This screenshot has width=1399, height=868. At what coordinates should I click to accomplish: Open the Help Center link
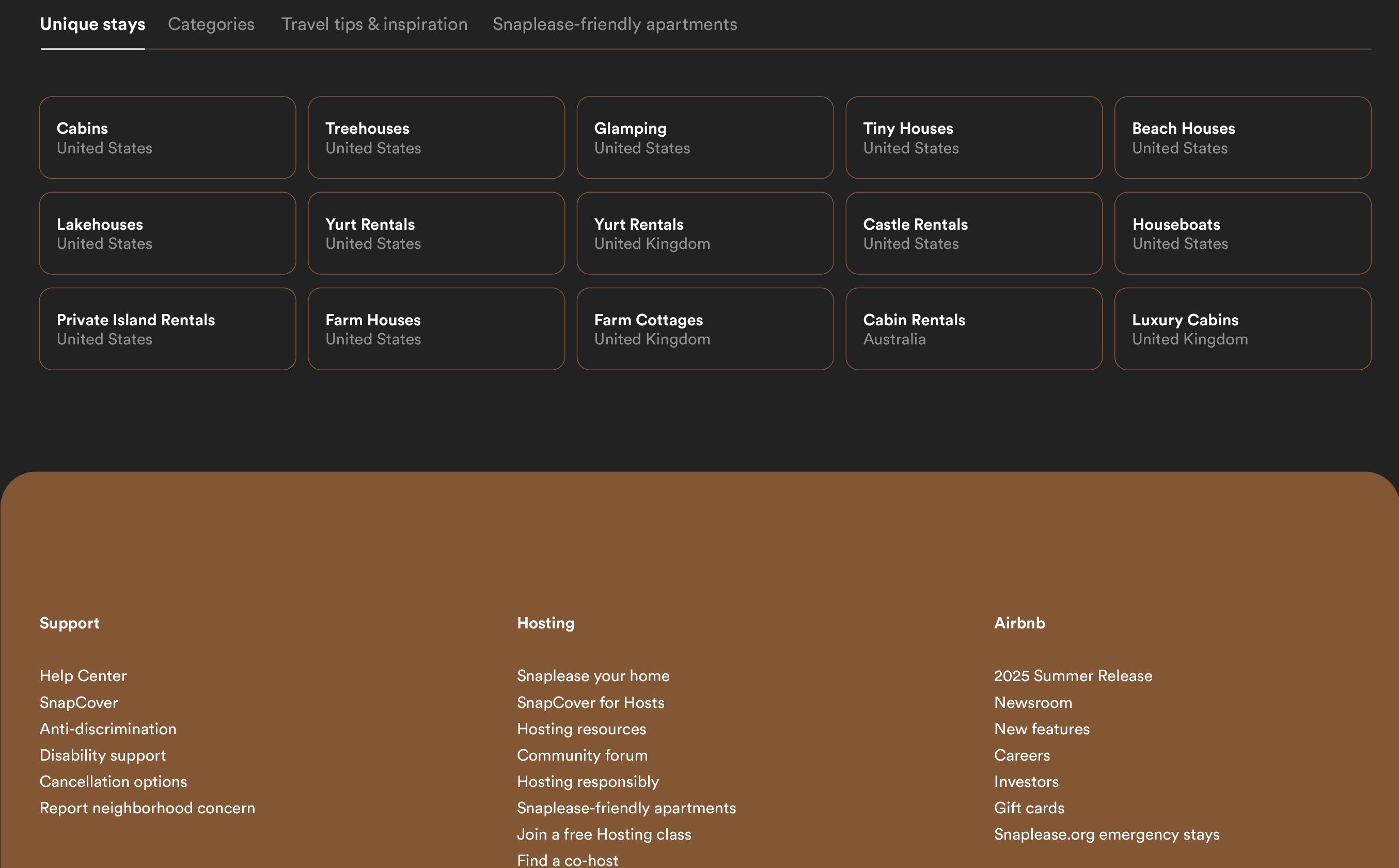point(83,676)
